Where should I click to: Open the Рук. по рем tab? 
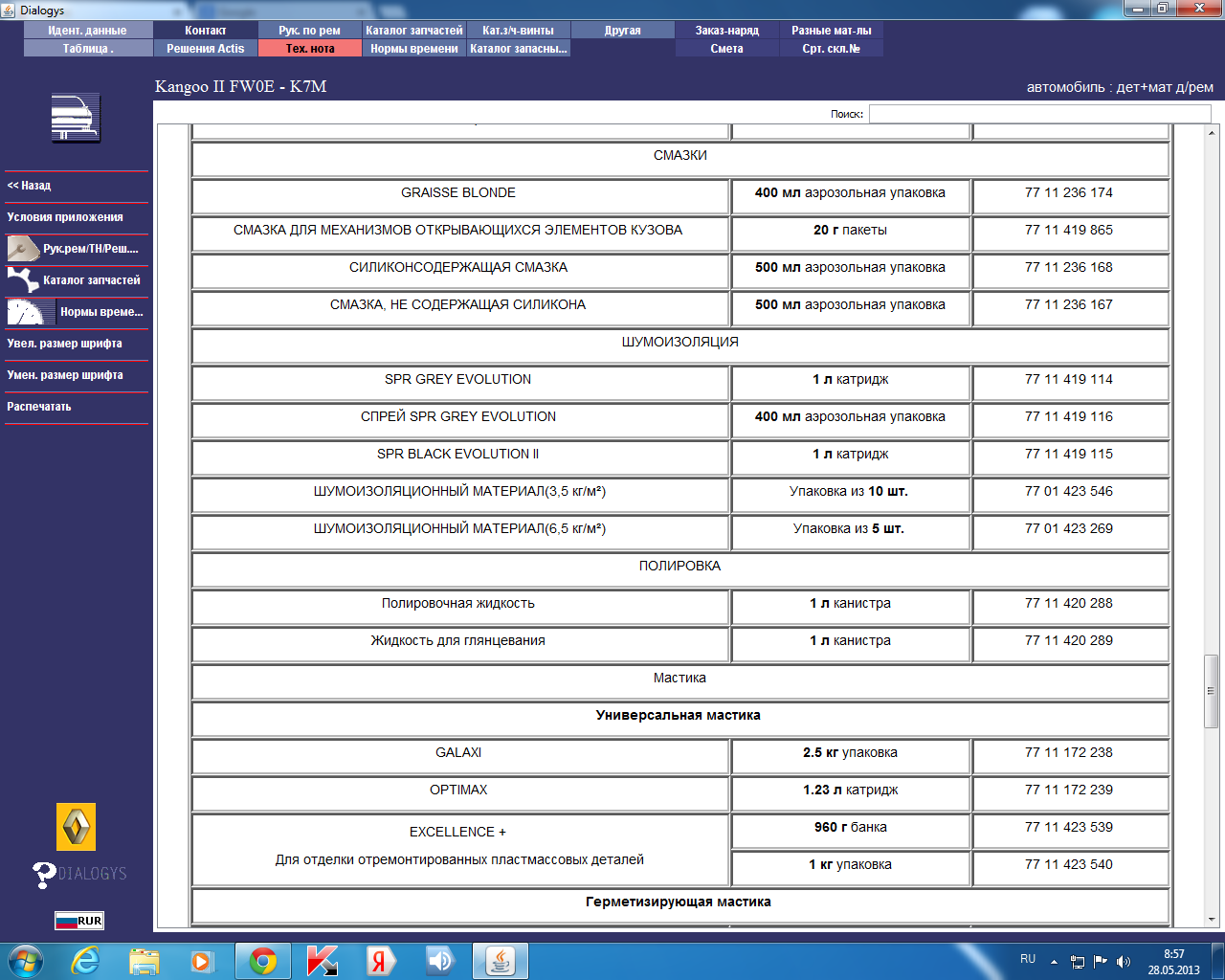(x=310, y=31)
